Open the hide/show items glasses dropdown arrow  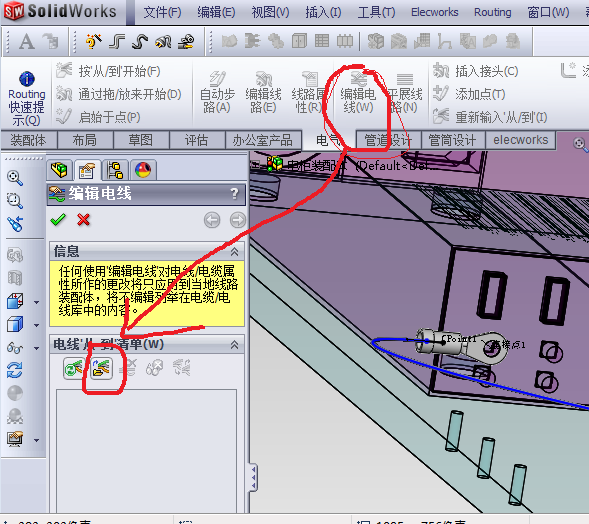[36, 348]
